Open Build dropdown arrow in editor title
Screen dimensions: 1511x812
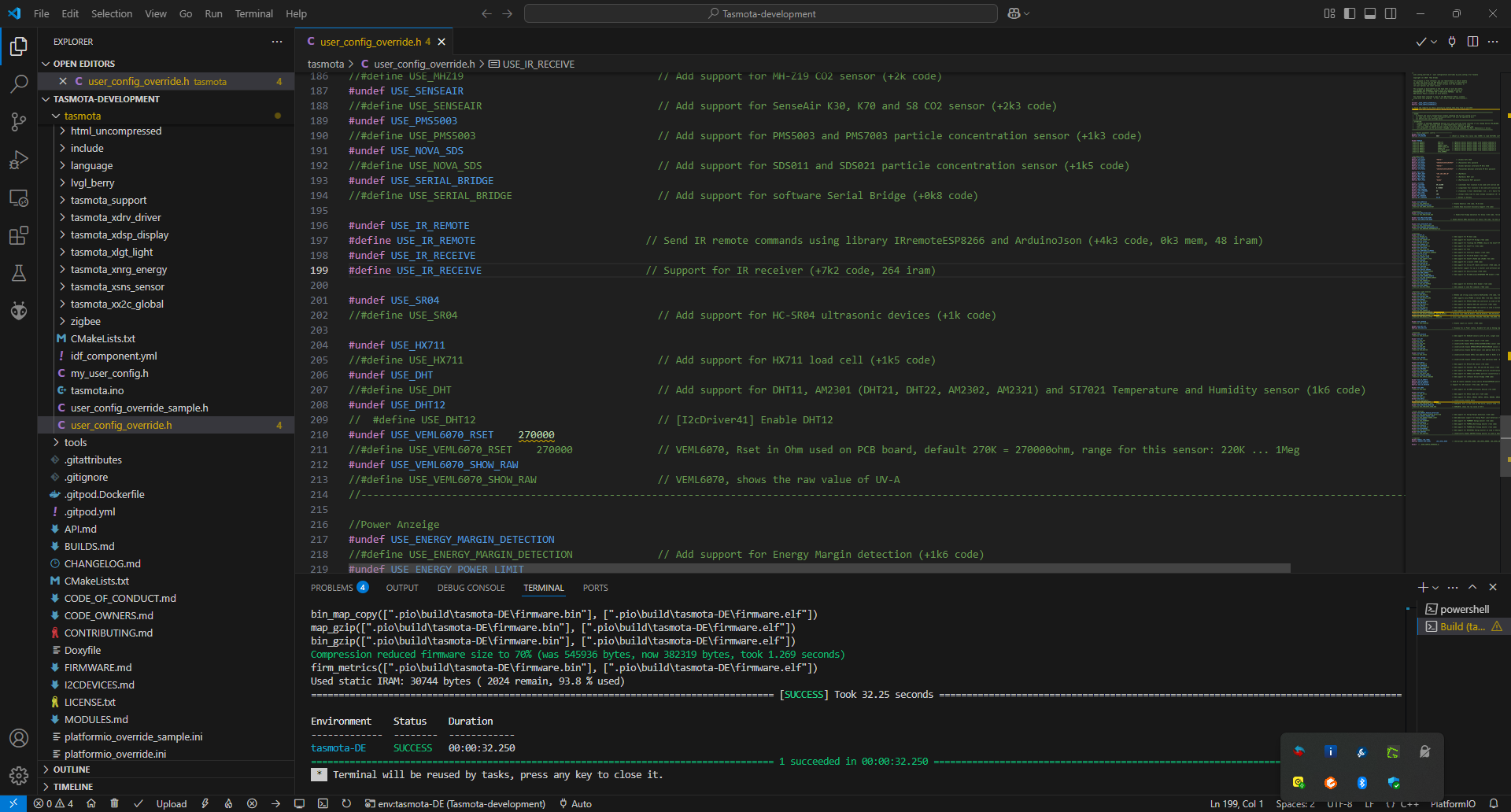1434,42
